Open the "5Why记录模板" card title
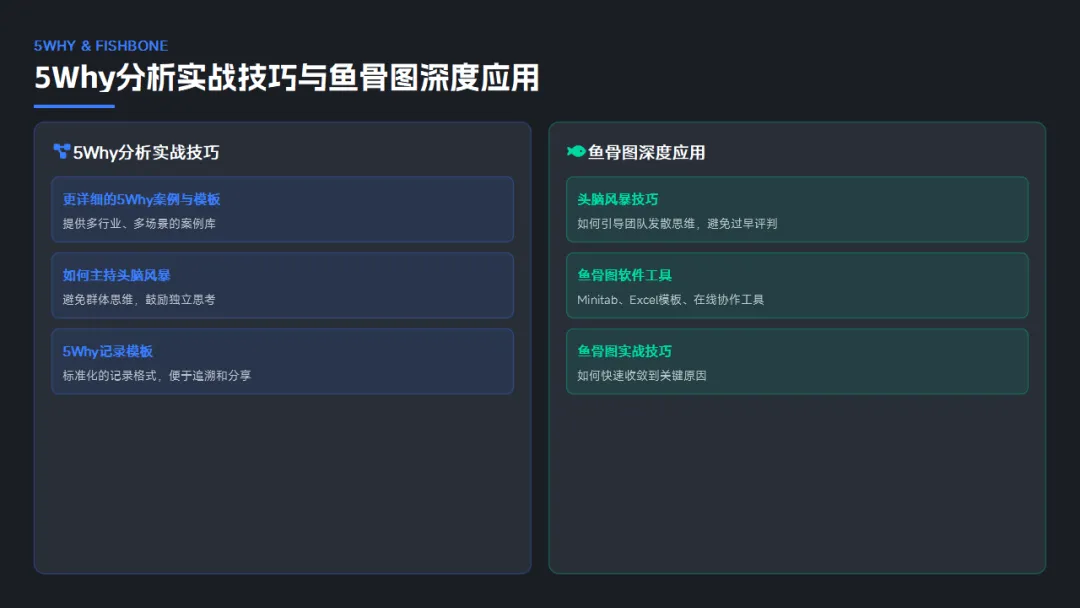Screen dimensions: 1080x608 [108, 351]
